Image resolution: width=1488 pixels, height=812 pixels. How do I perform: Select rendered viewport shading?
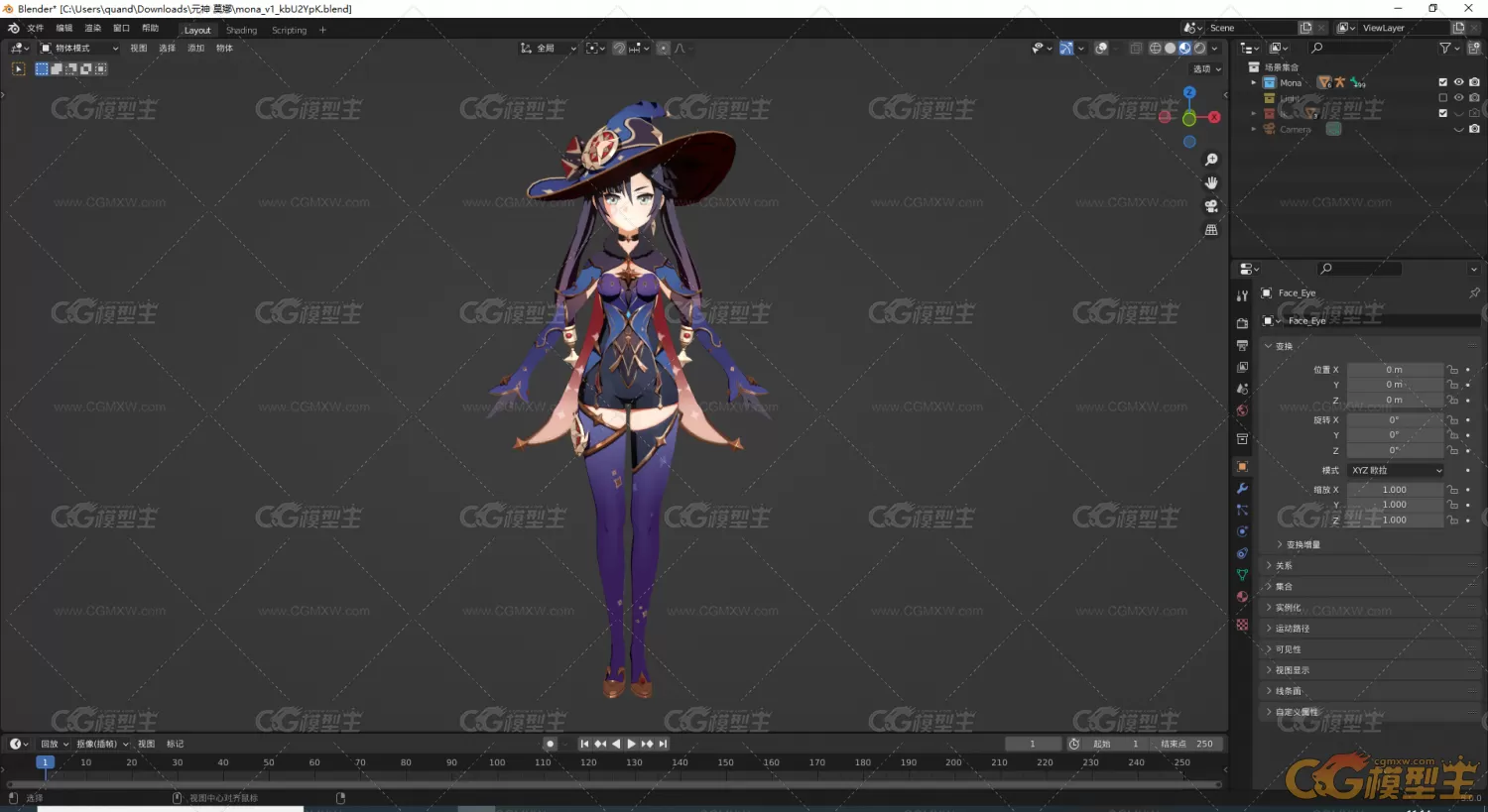pos(1199,48)
